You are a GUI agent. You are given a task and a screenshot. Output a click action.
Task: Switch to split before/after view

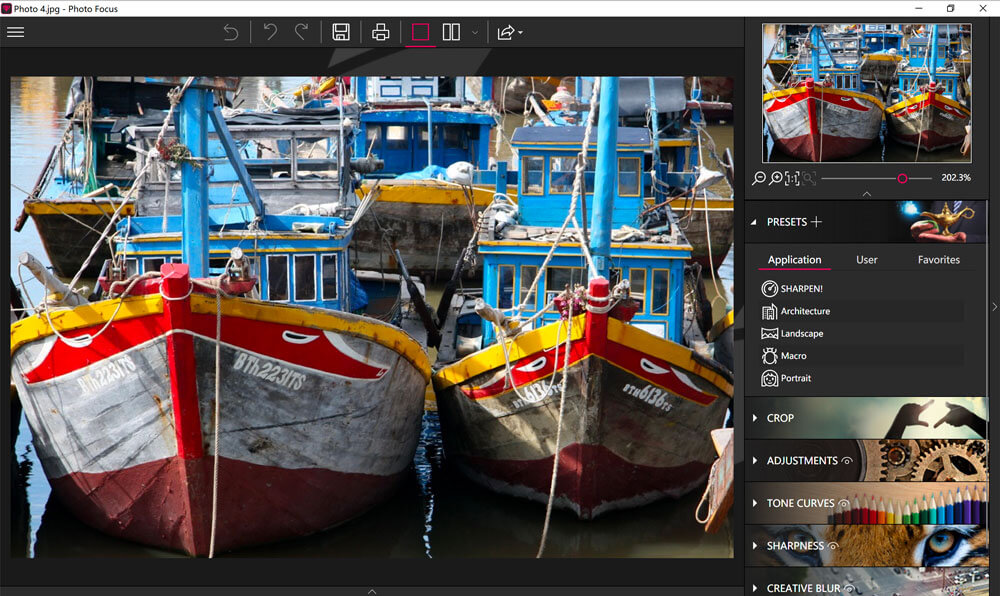pos(451,32)
